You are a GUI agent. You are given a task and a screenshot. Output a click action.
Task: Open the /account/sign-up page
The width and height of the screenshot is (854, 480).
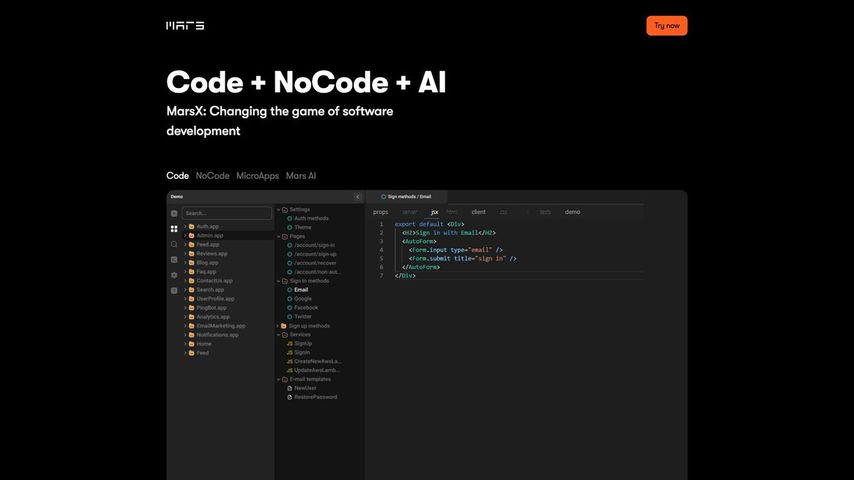coord(315,254)
